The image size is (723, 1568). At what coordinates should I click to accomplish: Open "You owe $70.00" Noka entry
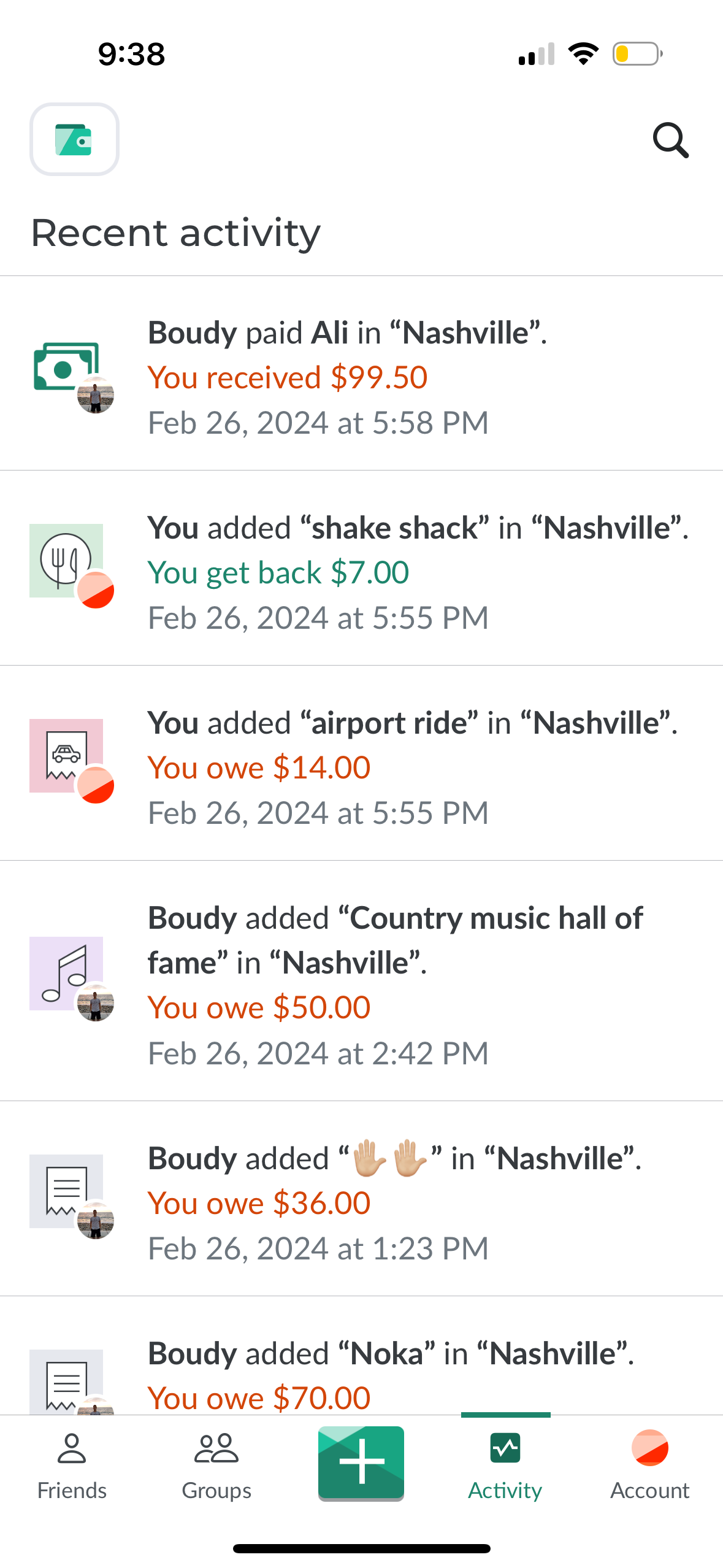pos(259,1397)
